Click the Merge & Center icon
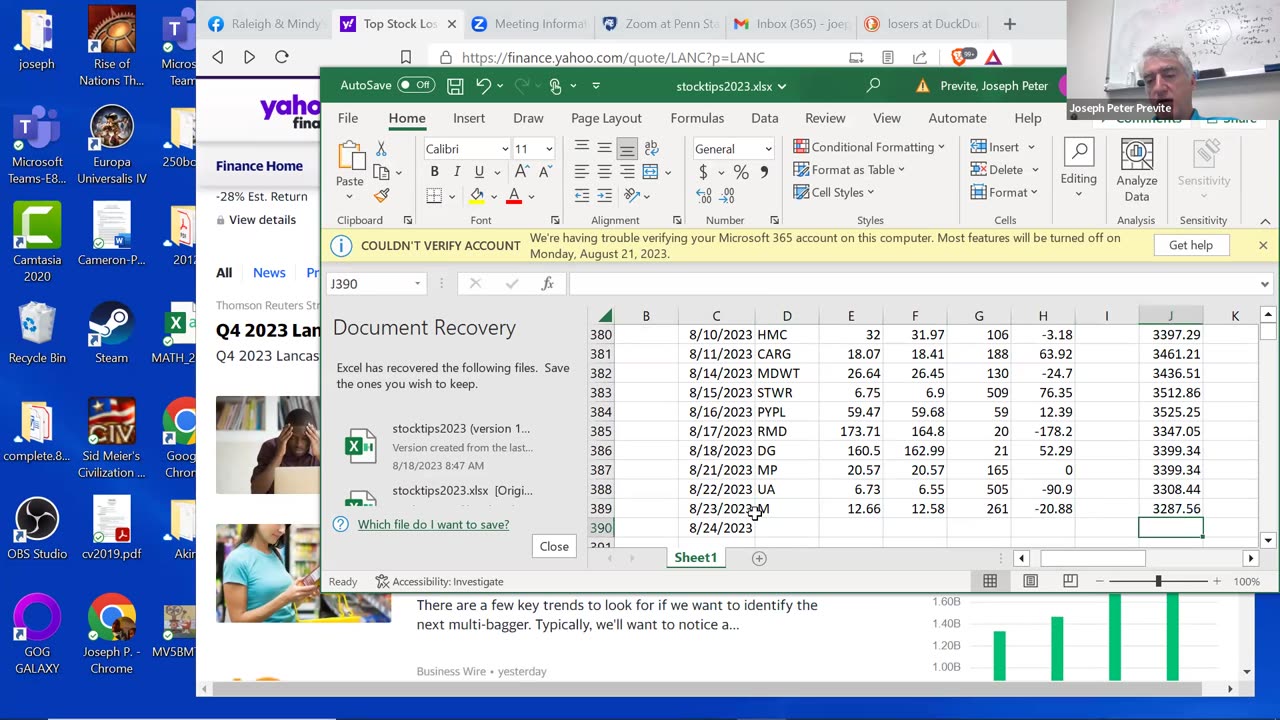The height and width of the screenshot is (720, 1280). coord(652,172)
